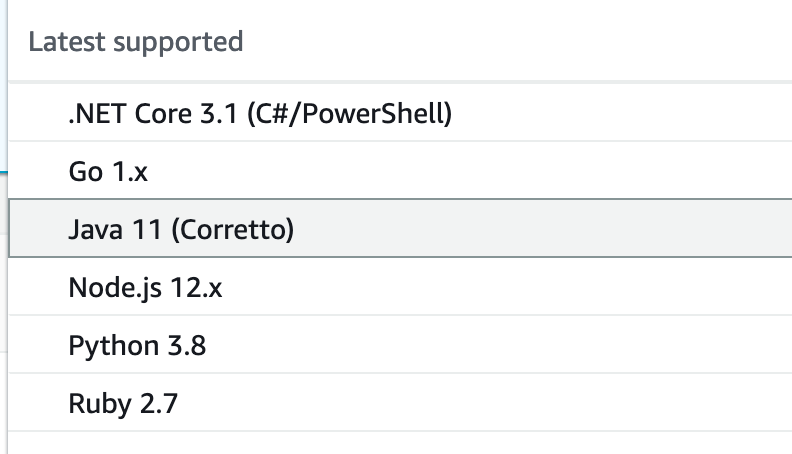
Task: Pick the Corretto Java runtime
Action: pyautogui.click(x=181, y=230)
